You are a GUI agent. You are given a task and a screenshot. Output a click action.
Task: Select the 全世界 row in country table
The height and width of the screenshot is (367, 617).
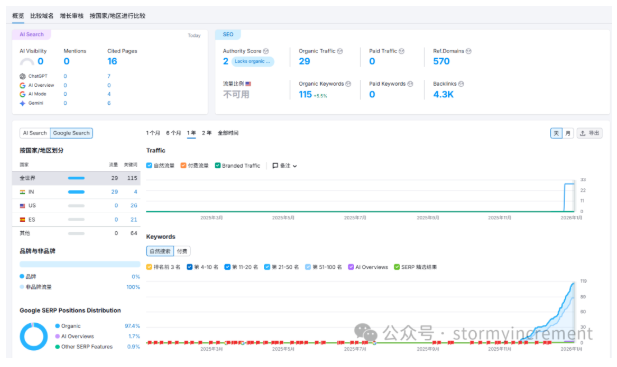76,178
